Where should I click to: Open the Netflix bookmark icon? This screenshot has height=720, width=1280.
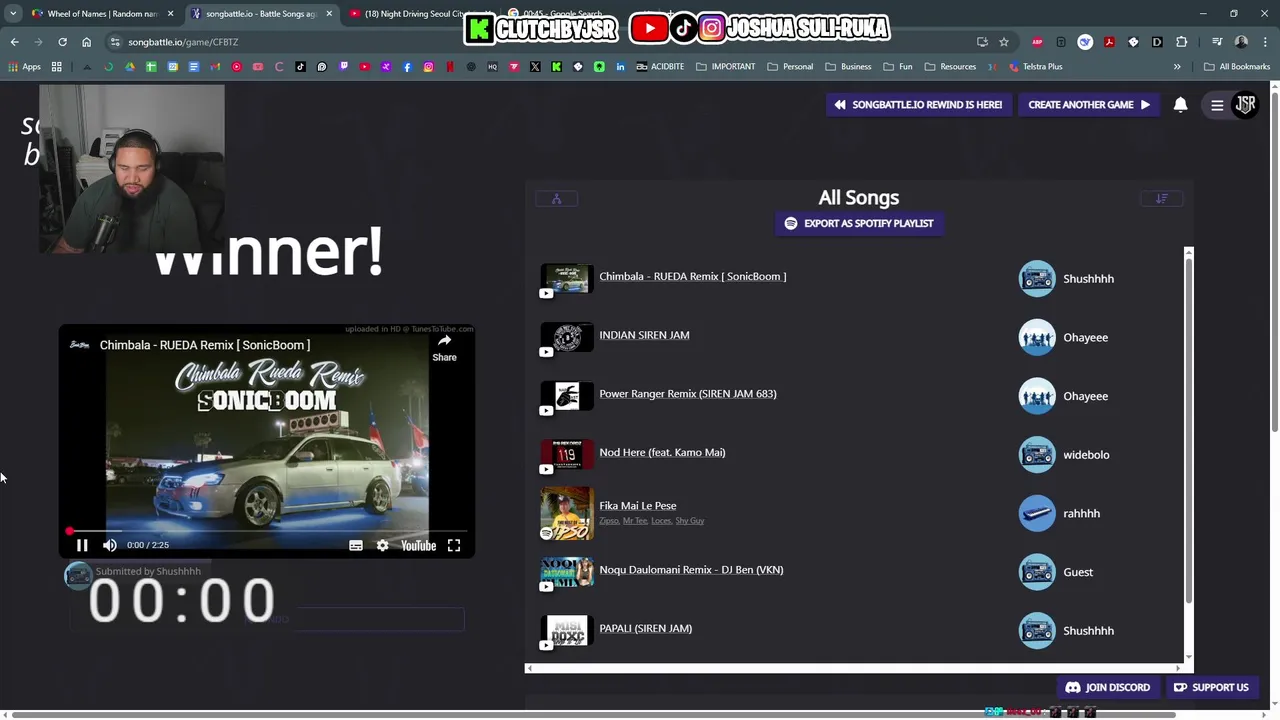(x=450, y=66)
